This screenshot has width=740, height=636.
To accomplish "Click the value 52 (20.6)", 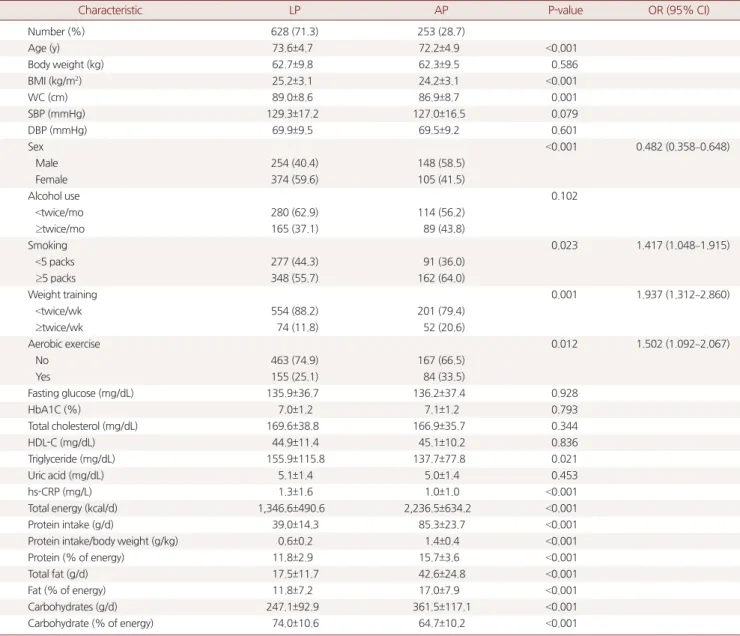I will pos(444,327).
